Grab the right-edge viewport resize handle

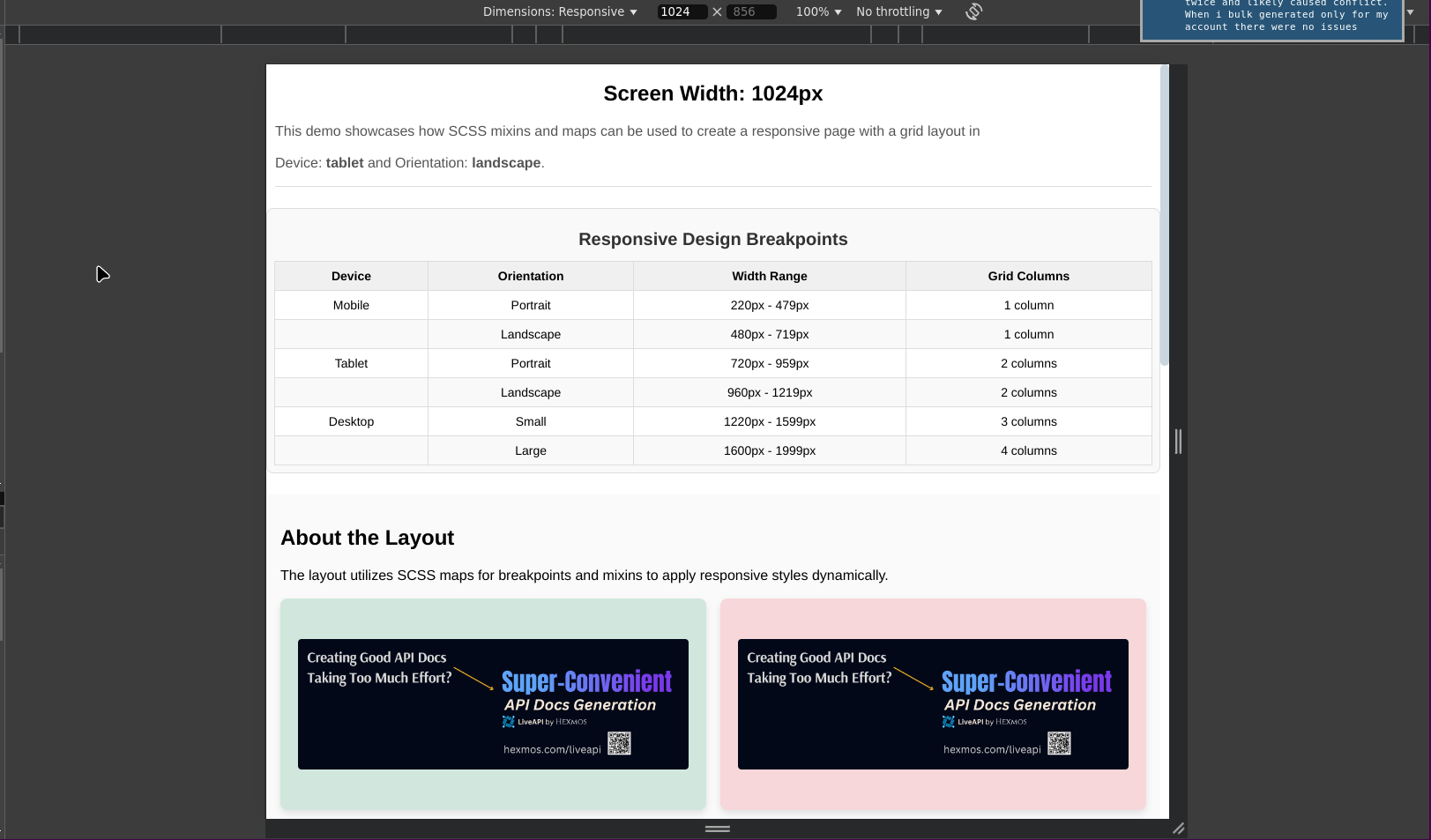(x=1178, y=442)
